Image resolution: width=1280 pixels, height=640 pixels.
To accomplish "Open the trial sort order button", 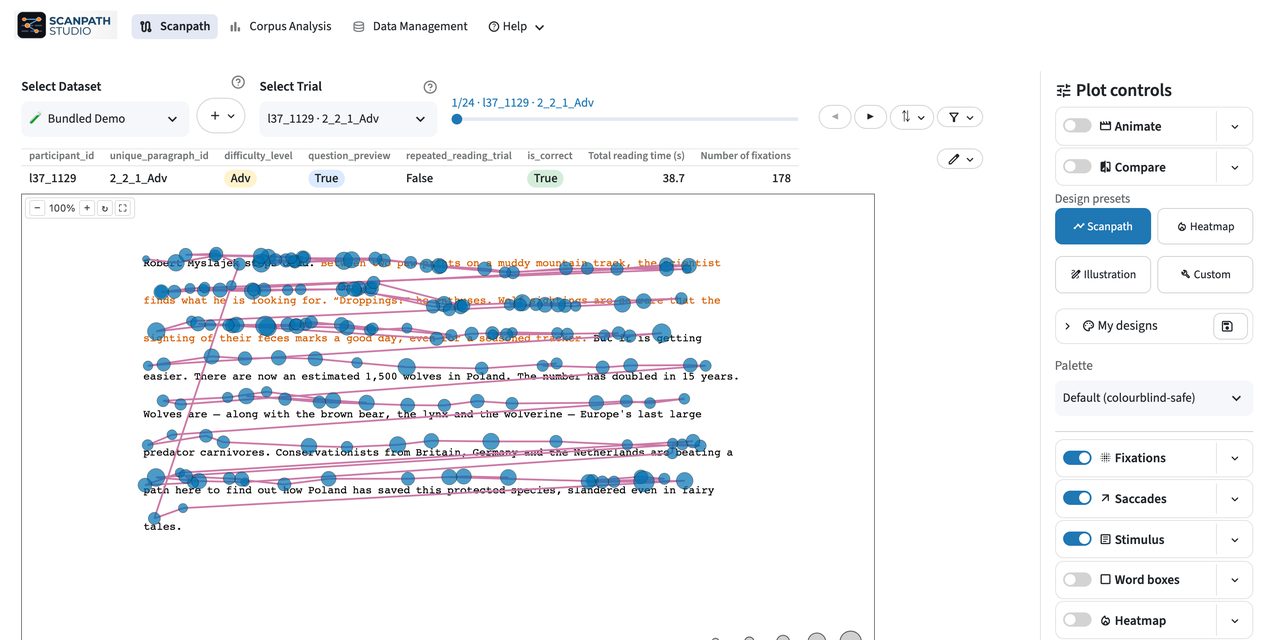I will (x=911, y=117).
